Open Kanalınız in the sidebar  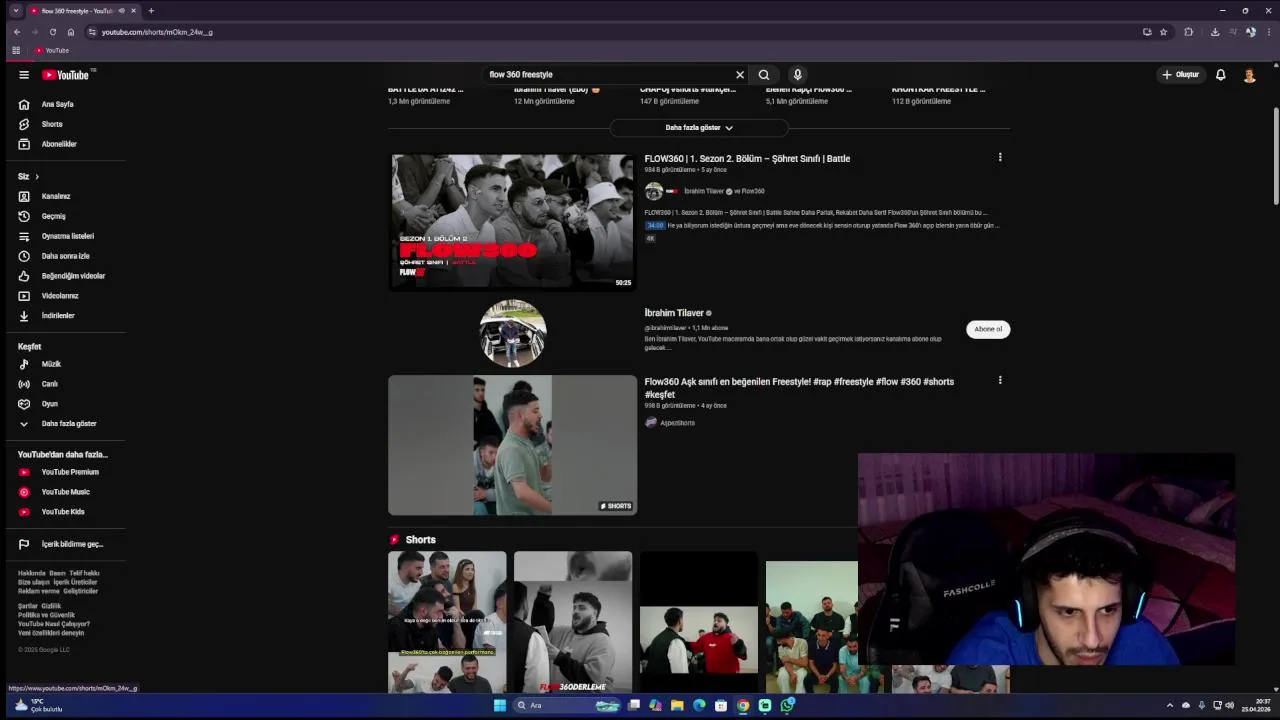[x=56, y=196]
